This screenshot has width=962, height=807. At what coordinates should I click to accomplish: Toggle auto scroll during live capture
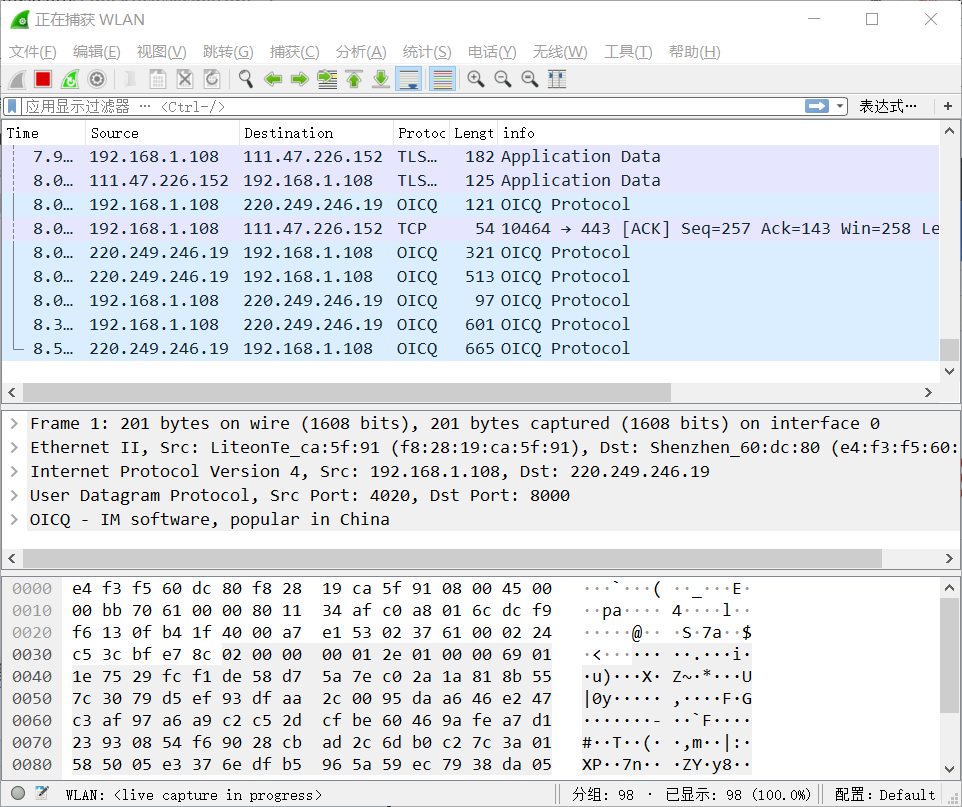[x=409, y=79]
